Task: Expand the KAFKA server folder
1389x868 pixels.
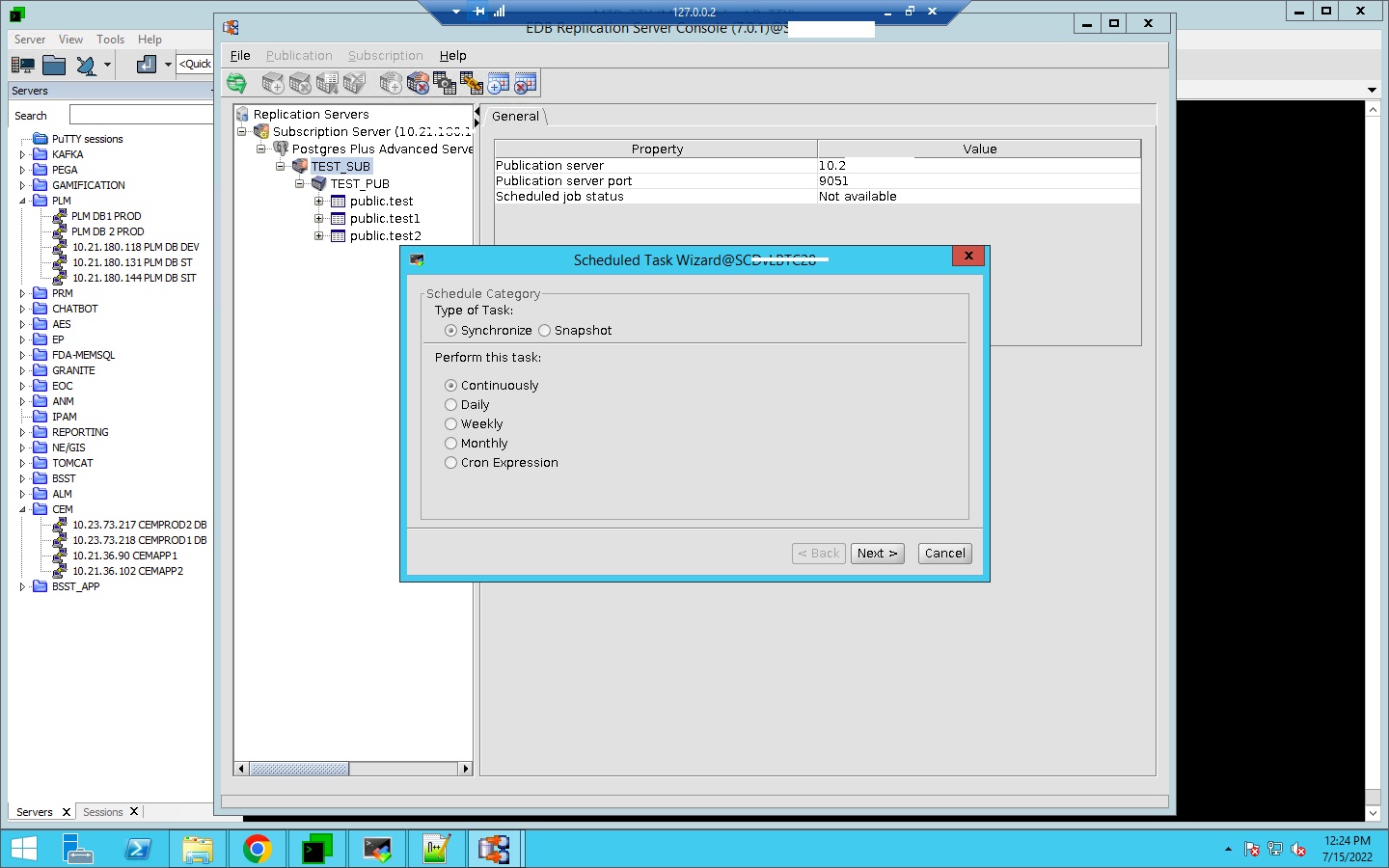Action: [x=22, y=154]
